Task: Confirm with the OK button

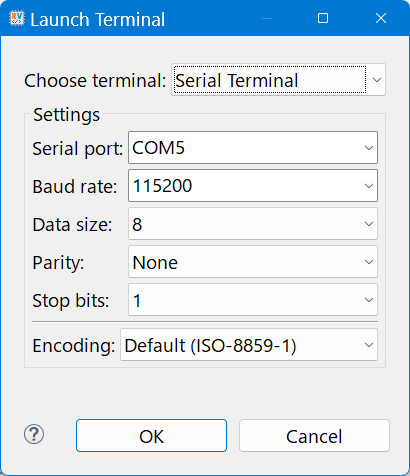Action: [x=151, y=436]
